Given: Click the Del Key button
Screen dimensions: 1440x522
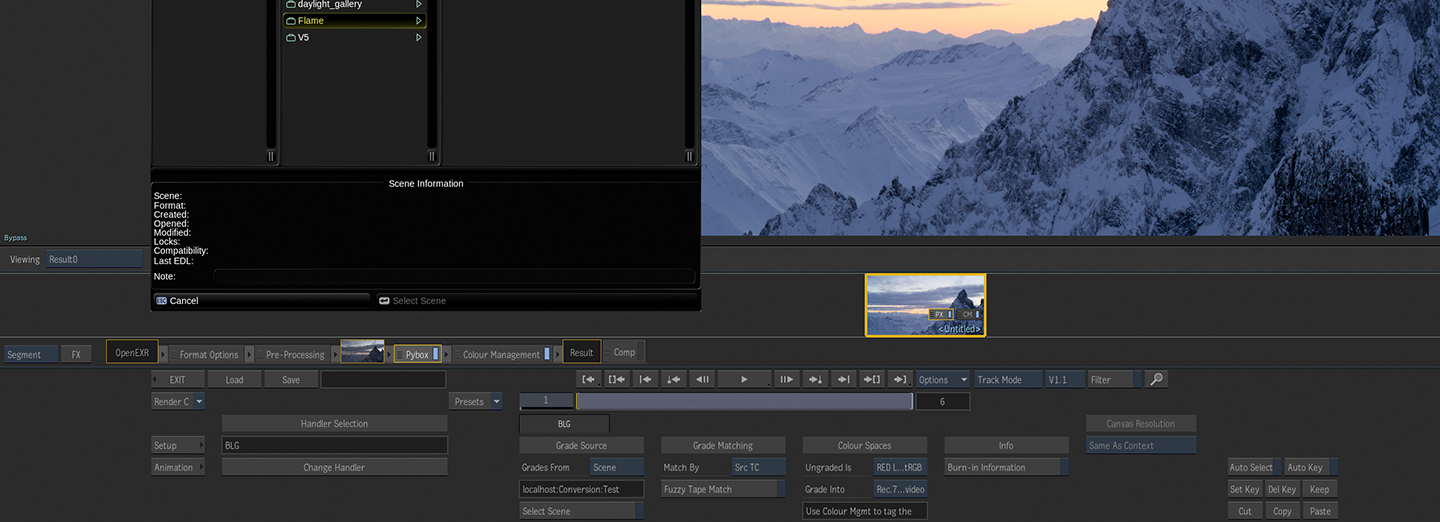Looking at the screenshot, I should click(1282, 489).
